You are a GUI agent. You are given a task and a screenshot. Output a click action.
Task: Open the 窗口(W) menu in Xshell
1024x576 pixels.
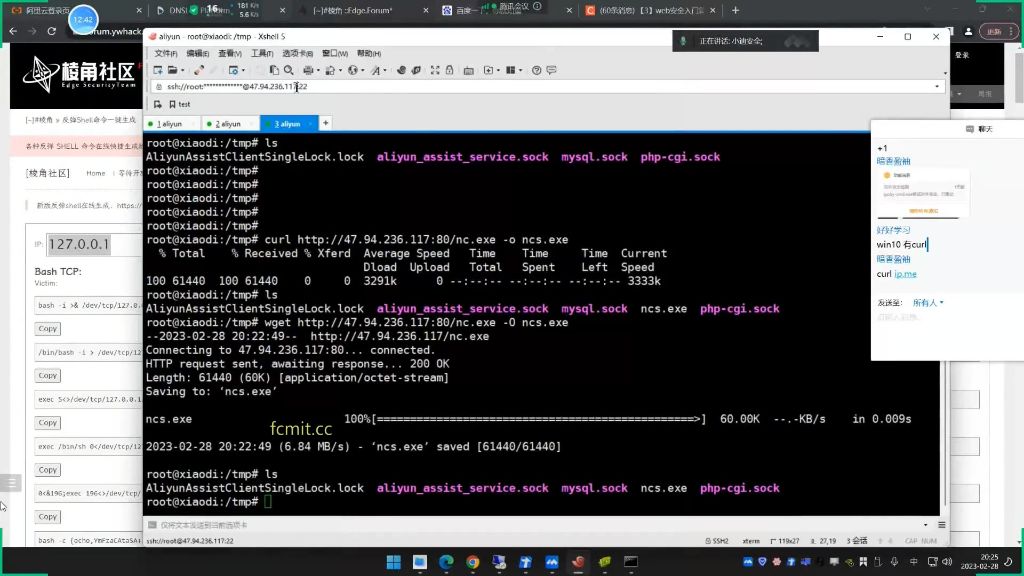pos(334,54)
